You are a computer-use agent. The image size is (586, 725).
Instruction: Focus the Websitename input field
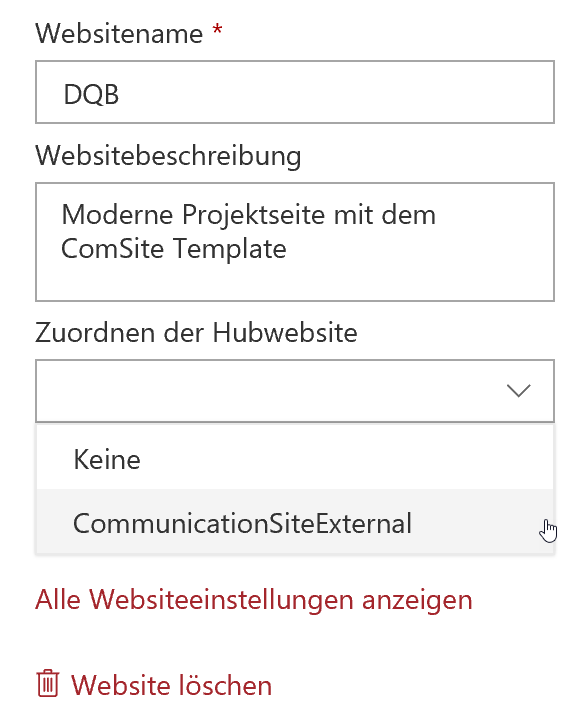295,92
